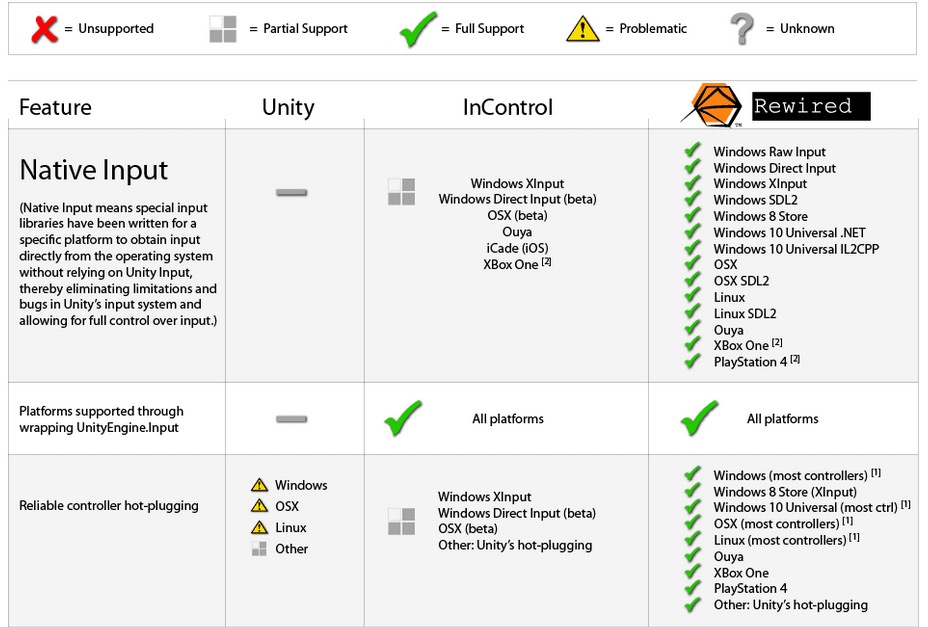The image size is (928, 627).
Task: Click the Feature column header
Action: point(55,107)
